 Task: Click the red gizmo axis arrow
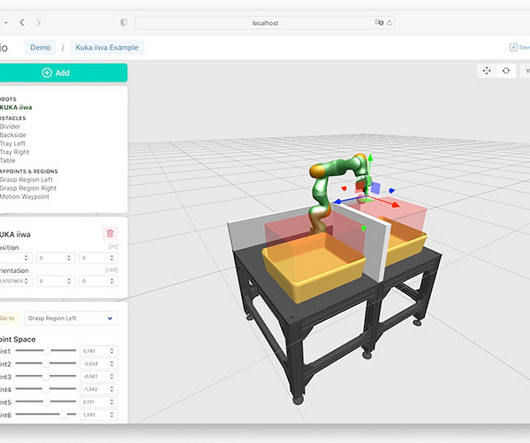click(x=394, y=204)
